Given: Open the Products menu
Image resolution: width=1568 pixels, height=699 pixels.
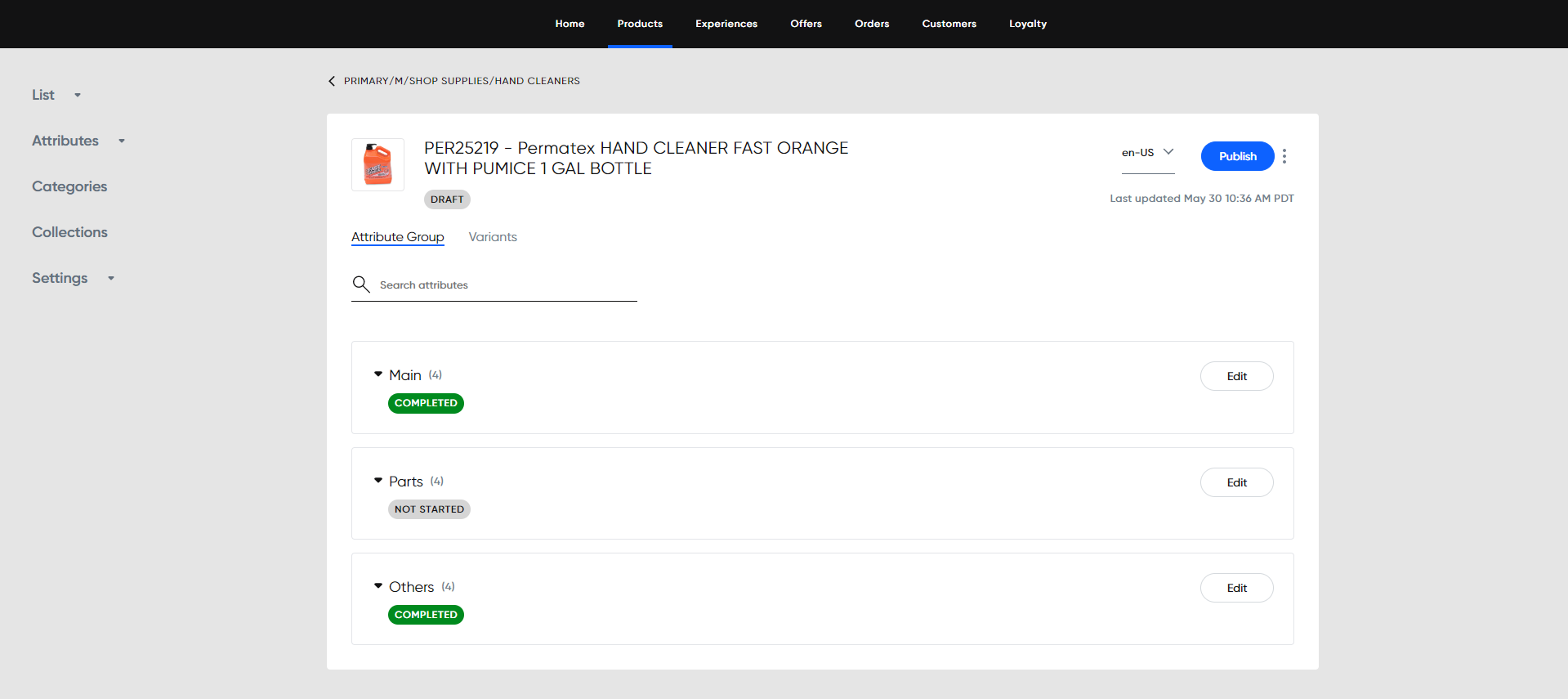Looking at the screenshot, I should coord(640,24).
